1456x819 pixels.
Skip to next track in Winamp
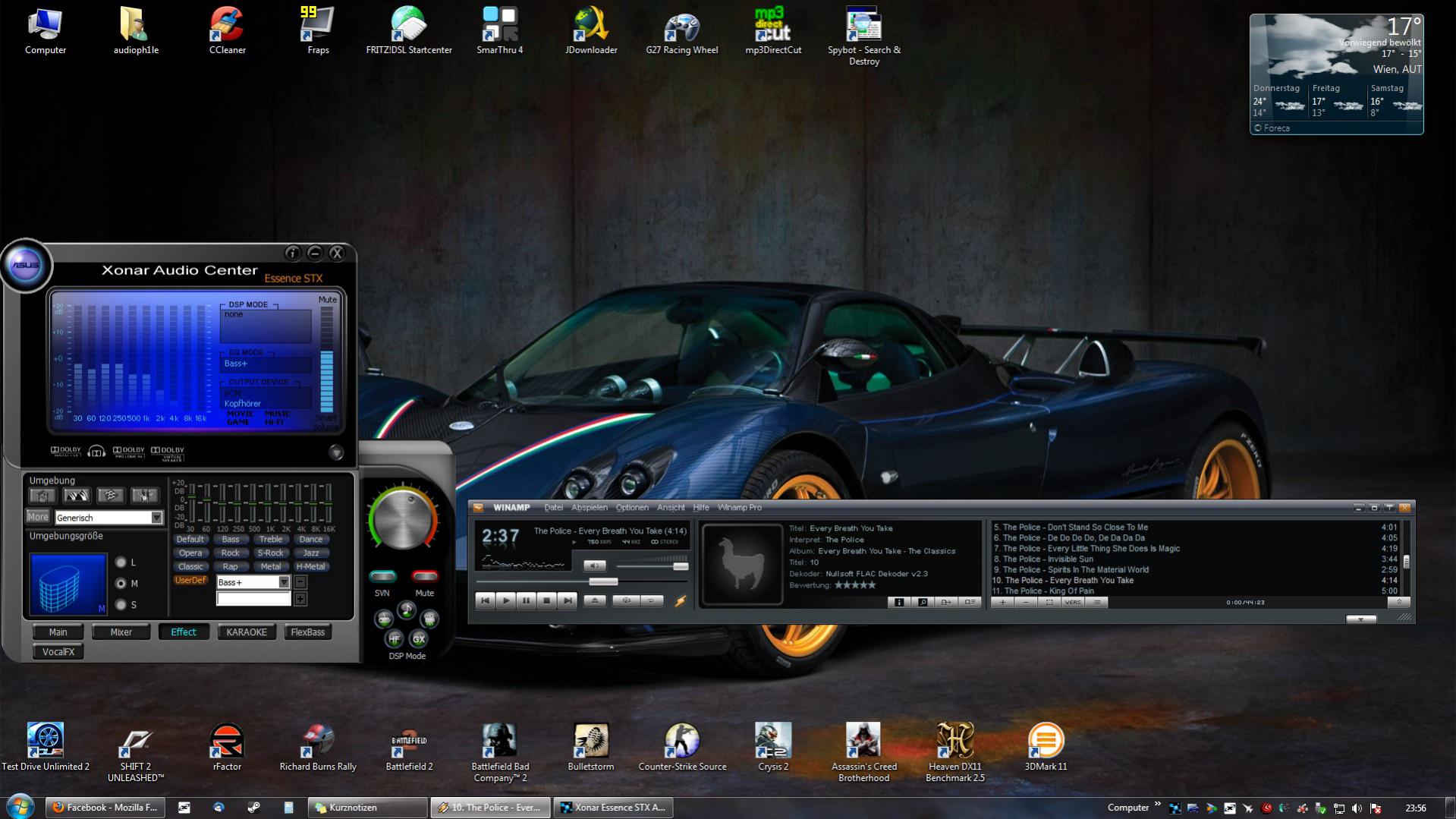pyautogui.click(x=567, y=600)
